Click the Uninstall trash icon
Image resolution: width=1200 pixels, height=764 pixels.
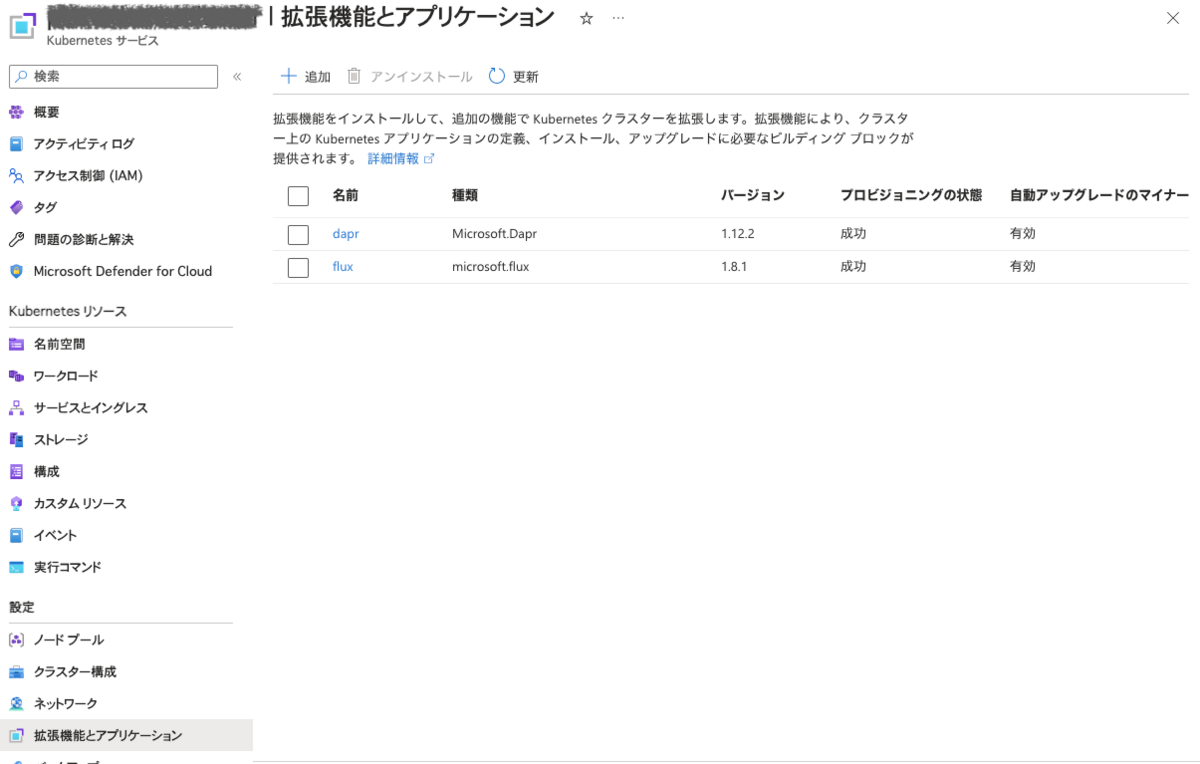coord(354,76)
